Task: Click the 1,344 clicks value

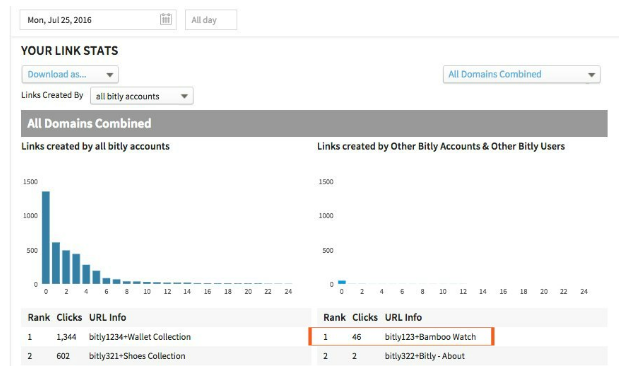Action: pyautogui.click(x=66, y=337)
